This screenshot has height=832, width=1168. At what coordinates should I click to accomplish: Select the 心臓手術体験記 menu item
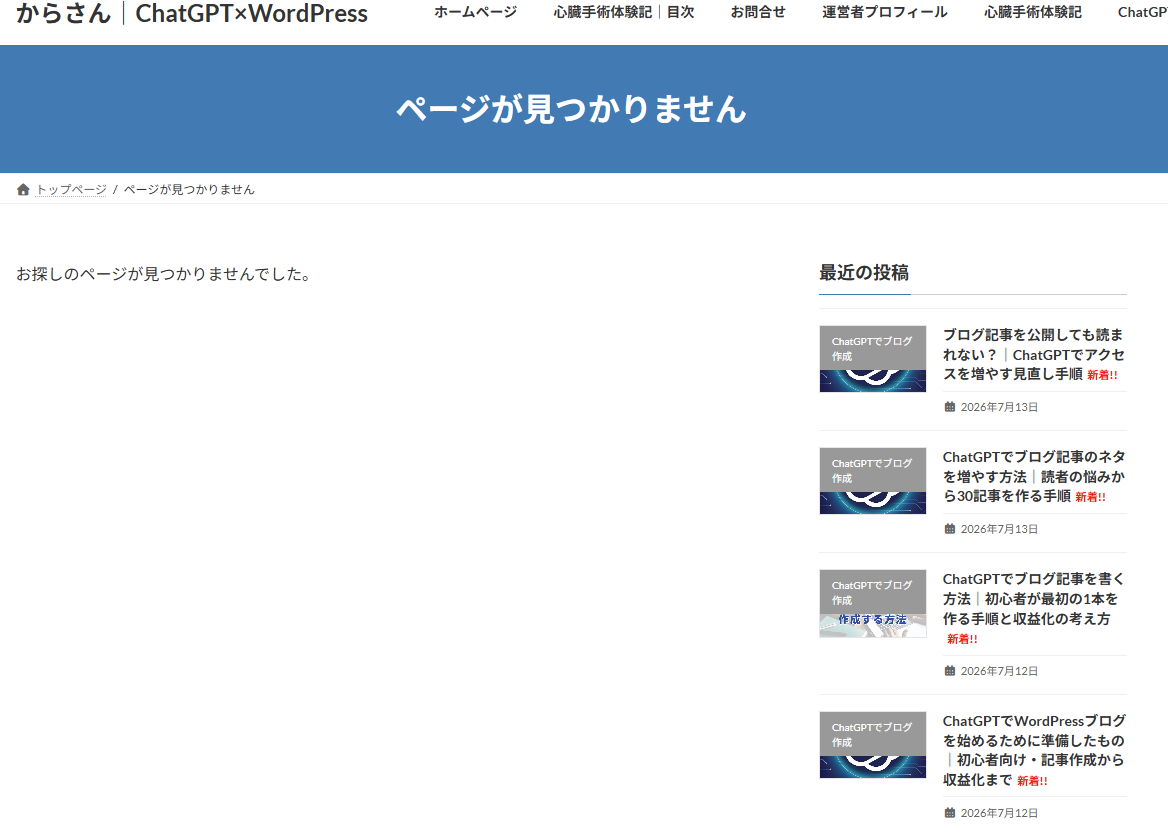pyautogui.click(x=1032, y=12)
